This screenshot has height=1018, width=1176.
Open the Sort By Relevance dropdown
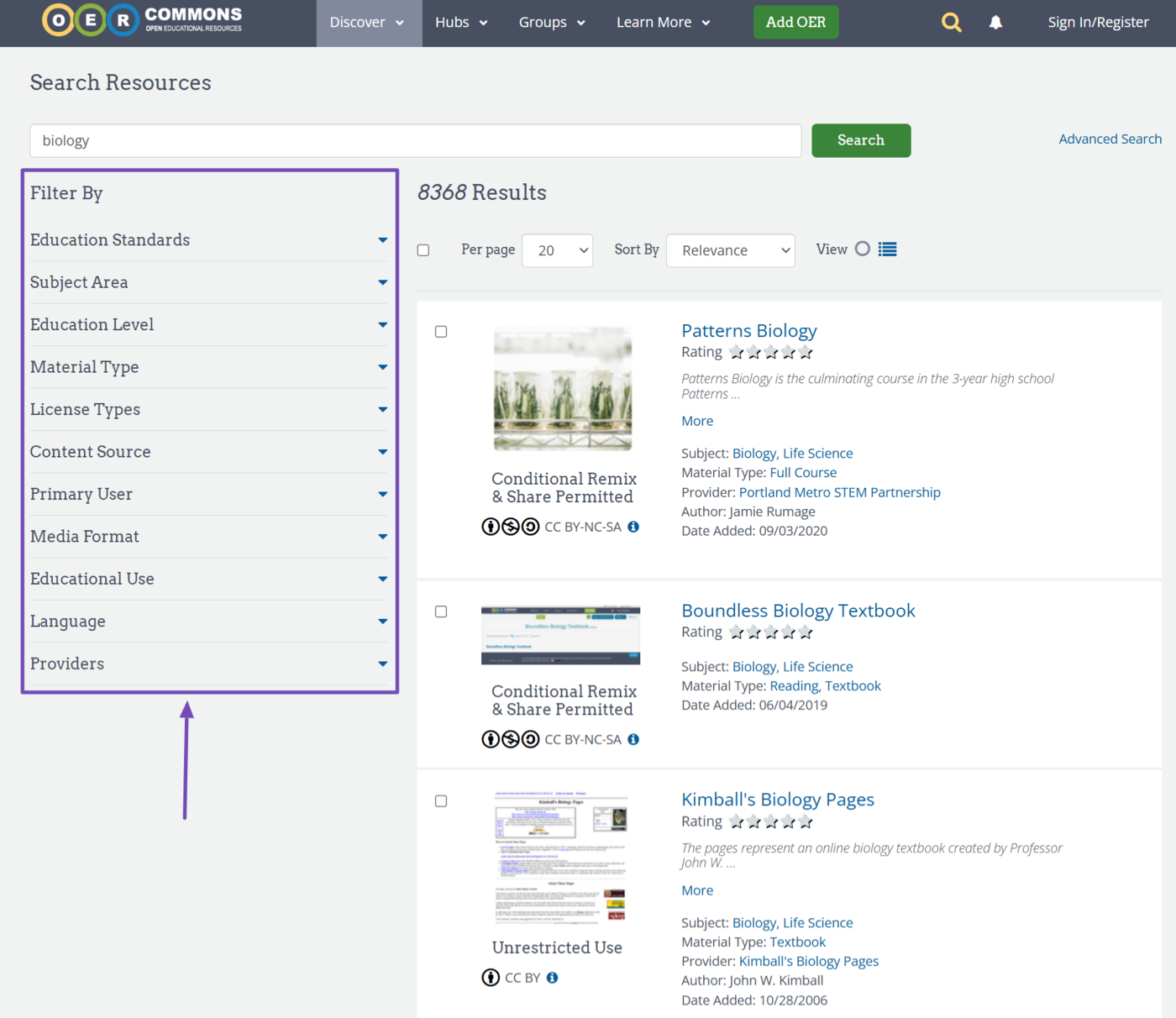(730, 250)
